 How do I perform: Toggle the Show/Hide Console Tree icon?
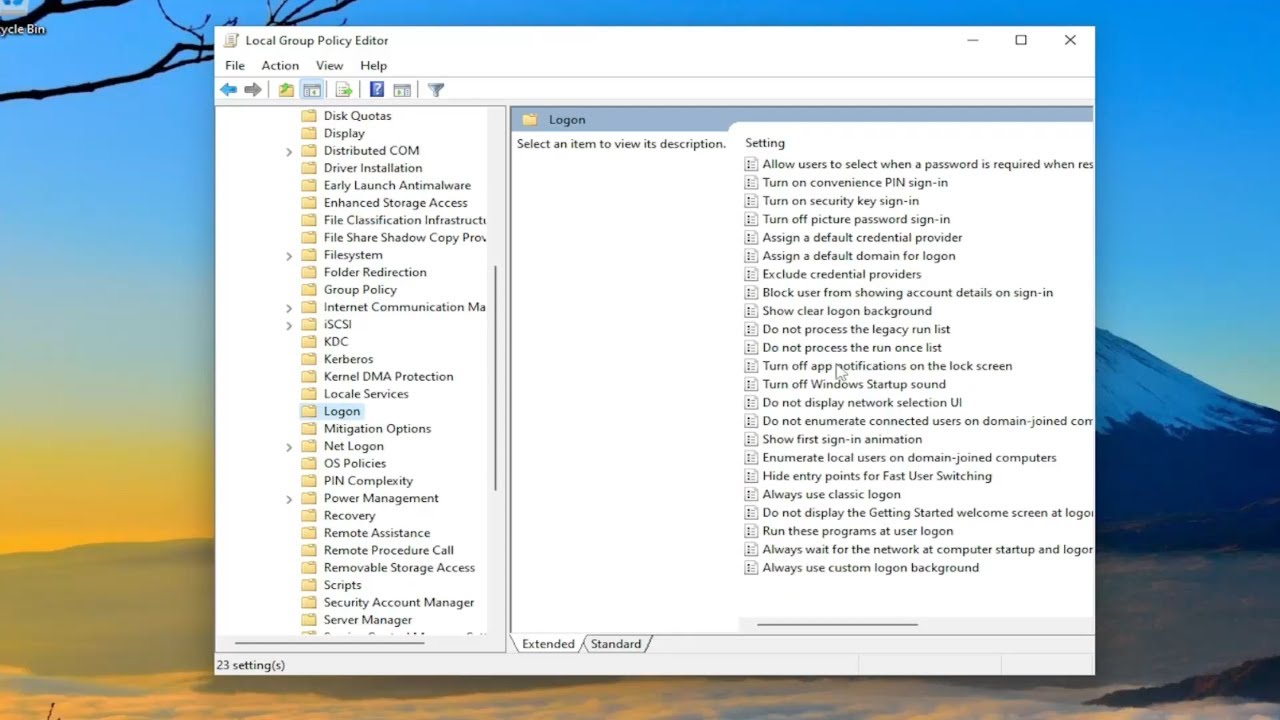(312, 90)
